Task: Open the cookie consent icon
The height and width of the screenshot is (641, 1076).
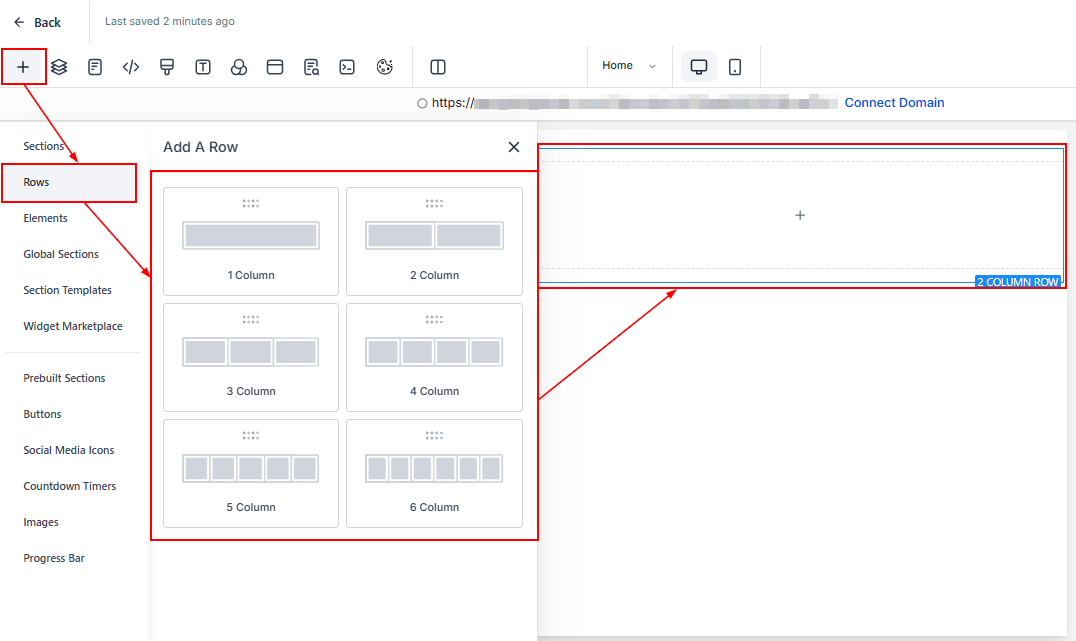Action: tap(385, 67)
